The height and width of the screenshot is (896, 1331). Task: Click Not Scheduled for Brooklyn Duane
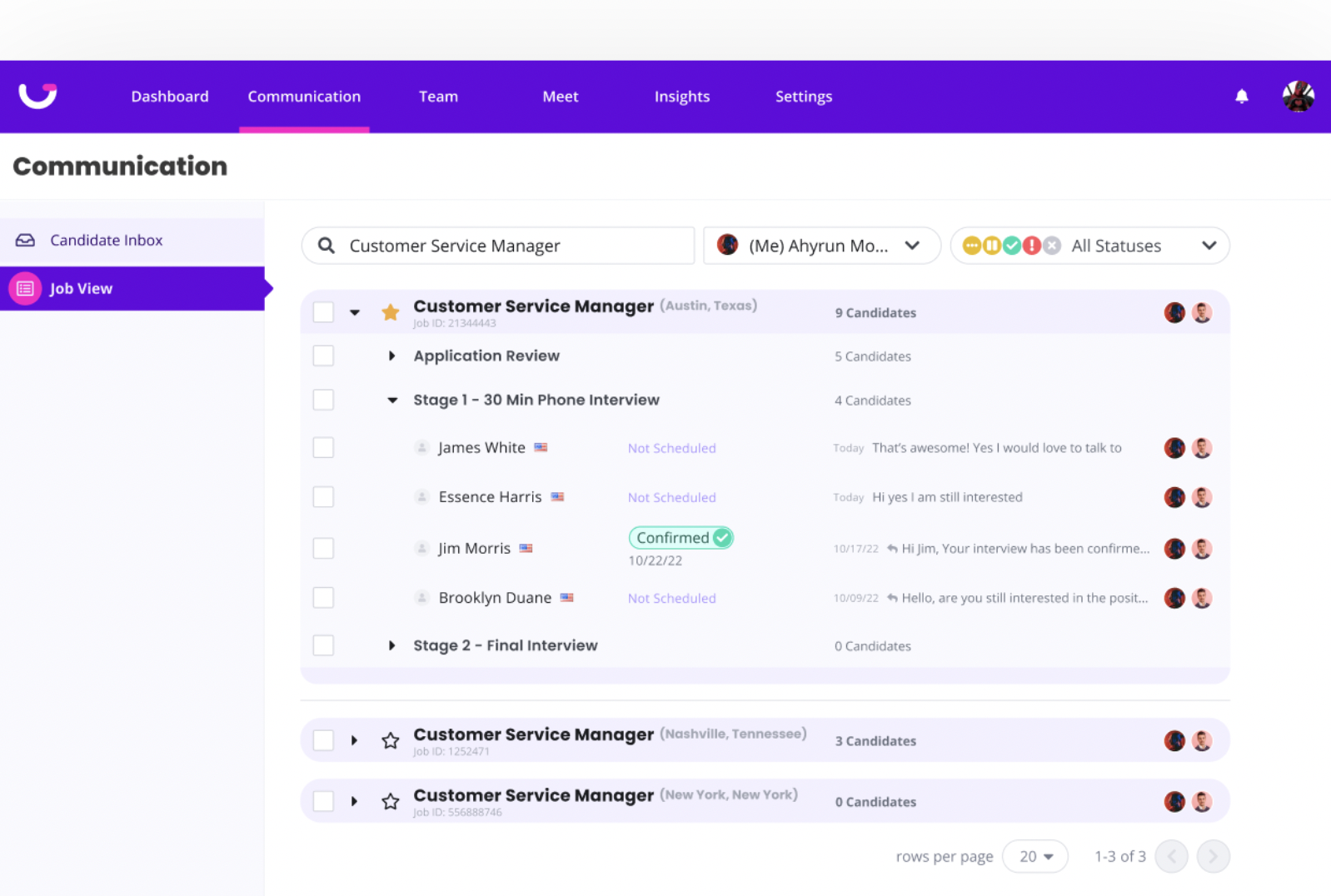(671, 598)
